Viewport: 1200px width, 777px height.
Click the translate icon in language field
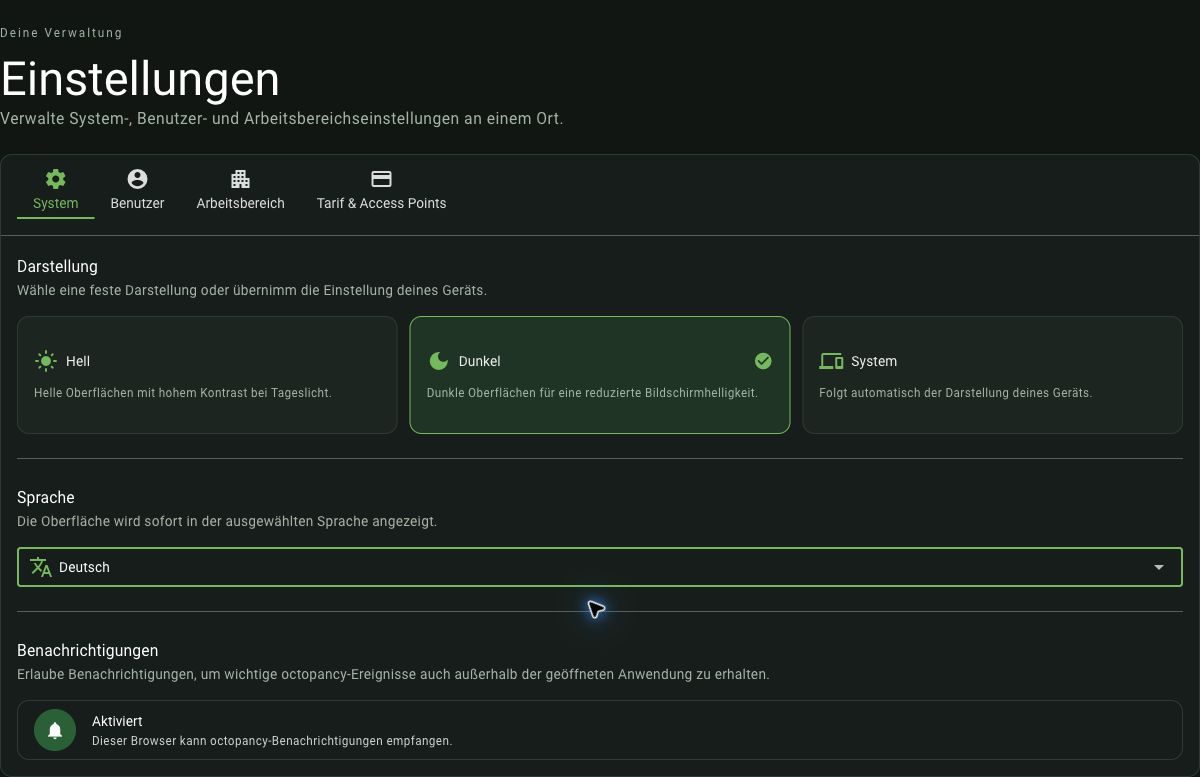tap(41, 567)
